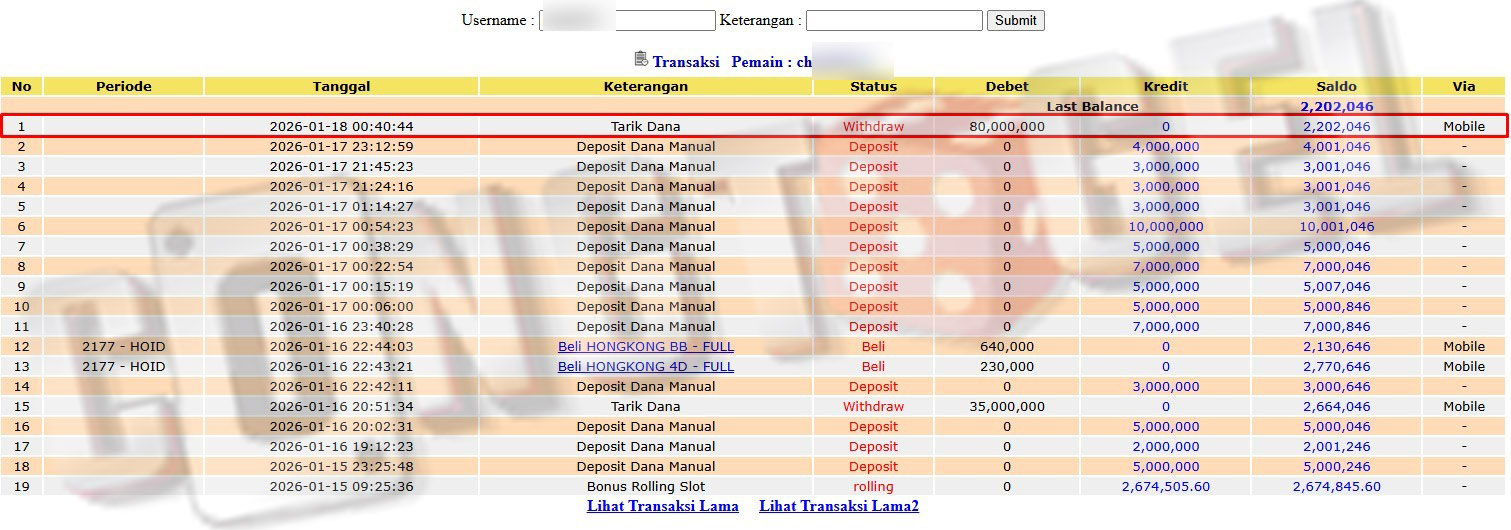Select the 80,000,000 debet amount in row 1
The width and height of the screenshot is (1511, 530).
[1006, 127]
